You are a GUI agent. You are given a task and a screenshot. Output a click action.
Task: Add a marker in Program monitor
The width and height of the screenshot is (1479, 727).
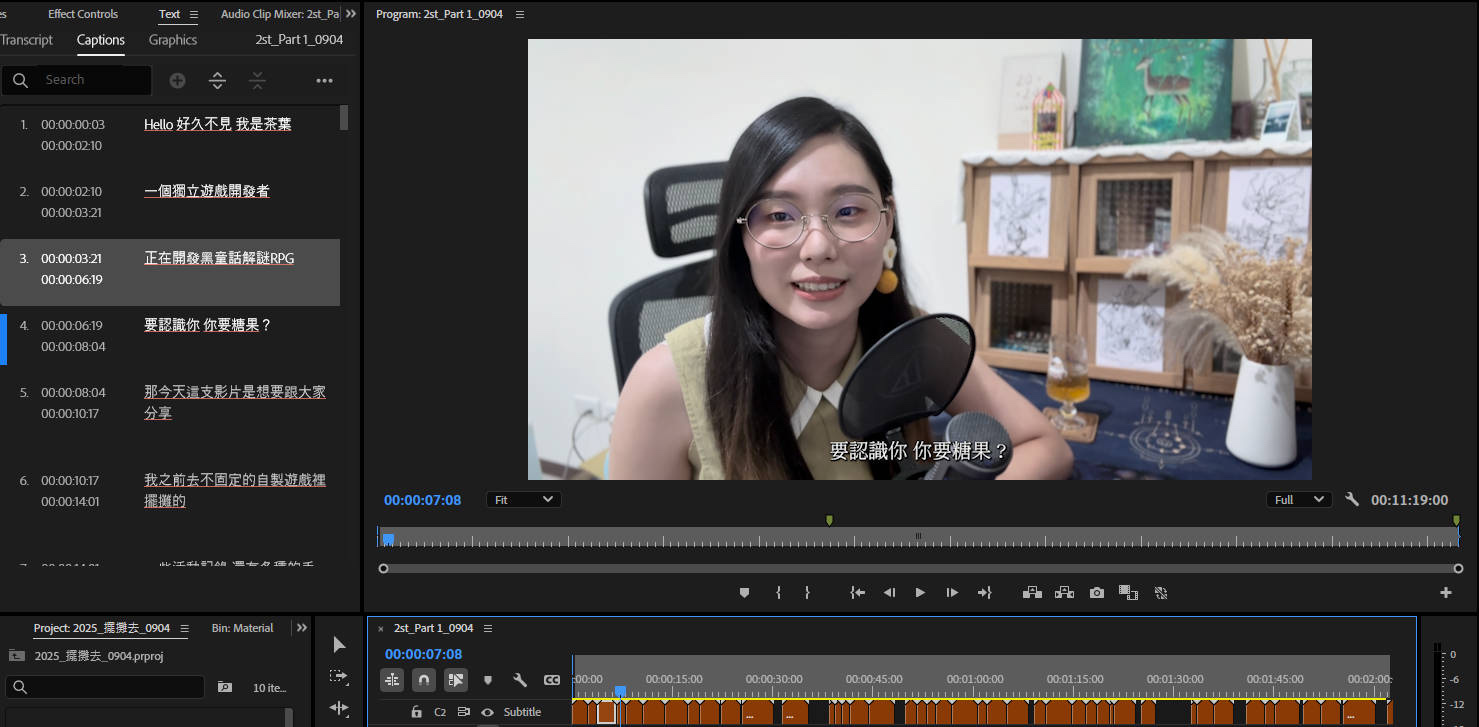pos(744,593)
